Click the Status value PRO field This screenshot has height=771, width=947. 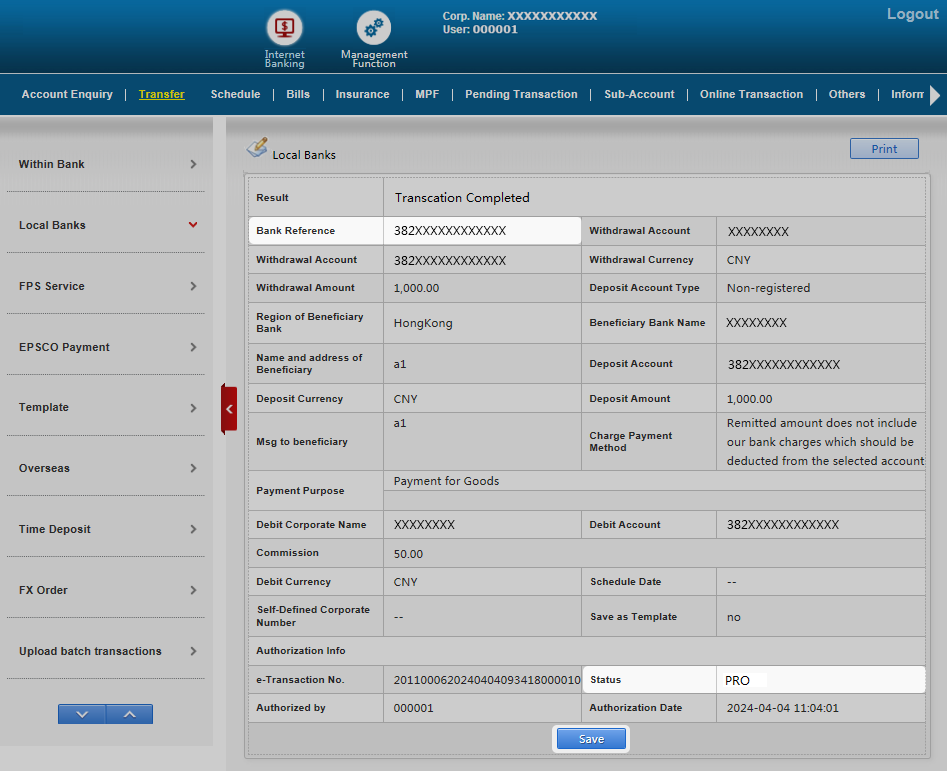pos(819,680)
